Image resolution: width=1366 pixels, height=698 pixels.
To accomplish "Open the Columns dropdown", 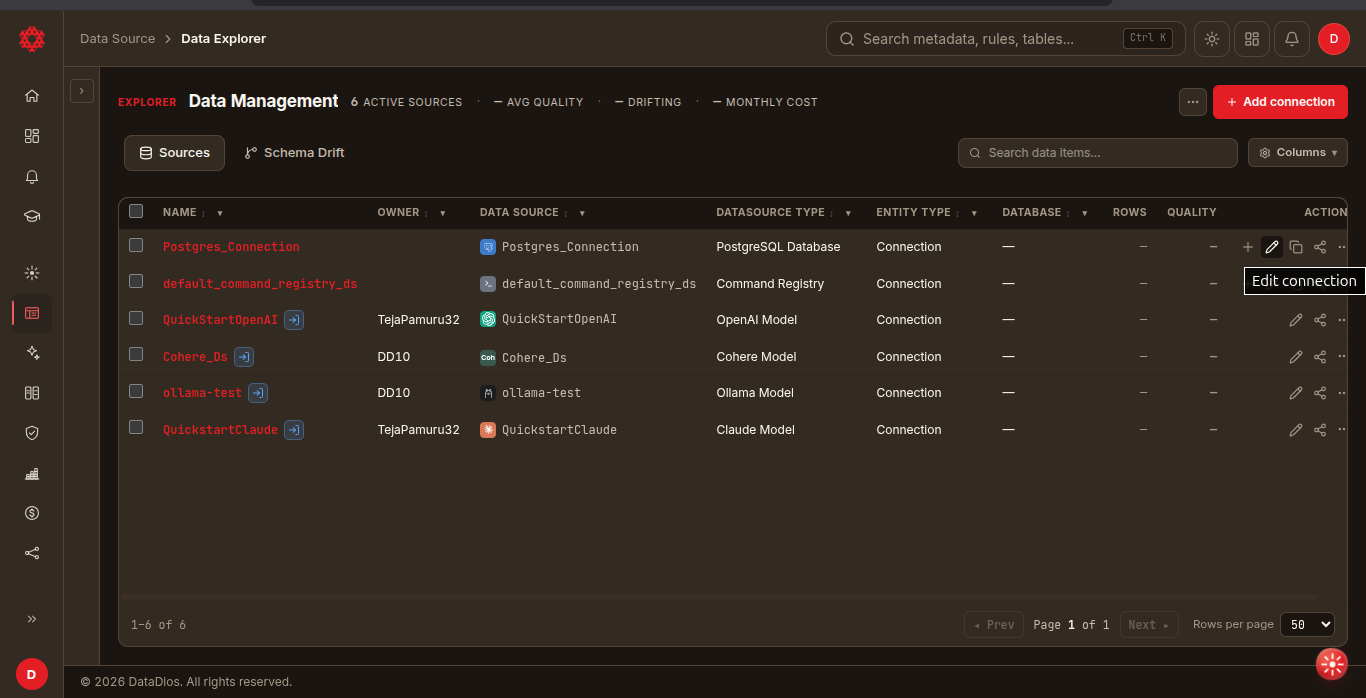I will click(x=1298, y=153).
